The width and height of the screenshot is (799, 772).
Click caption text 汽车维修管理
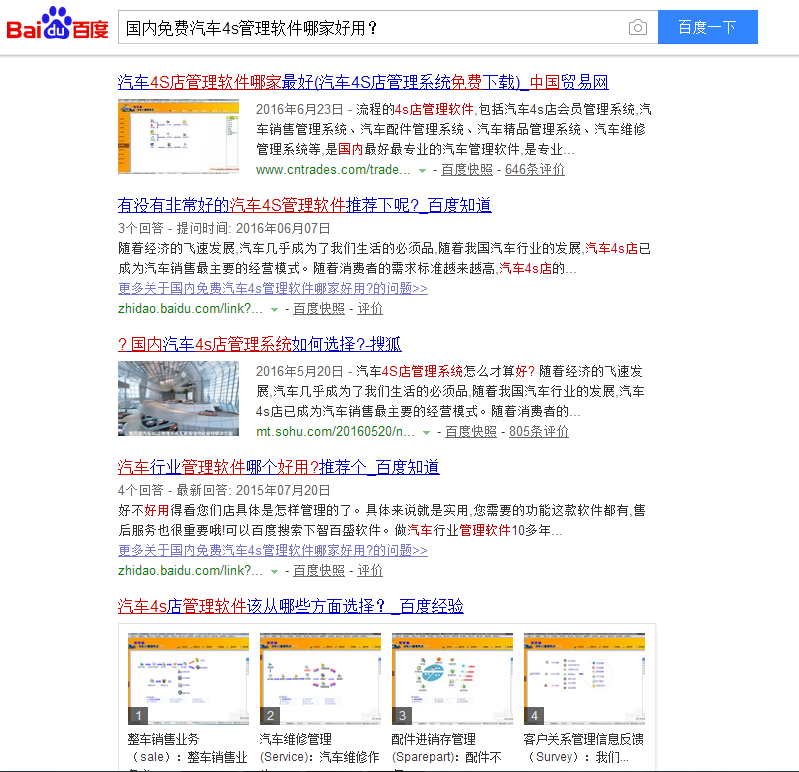(x=296, y=739)
